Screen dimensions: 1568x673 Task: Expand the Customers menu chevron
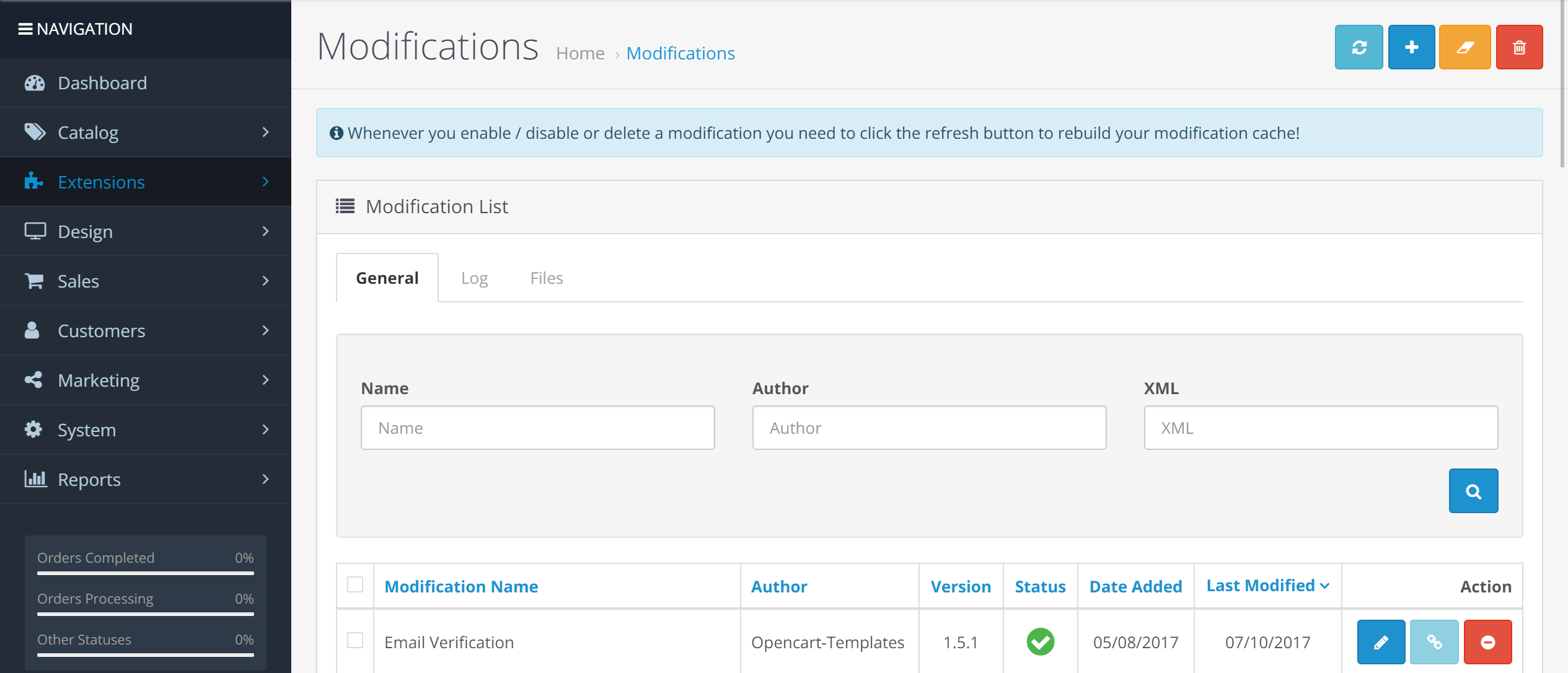266,330
